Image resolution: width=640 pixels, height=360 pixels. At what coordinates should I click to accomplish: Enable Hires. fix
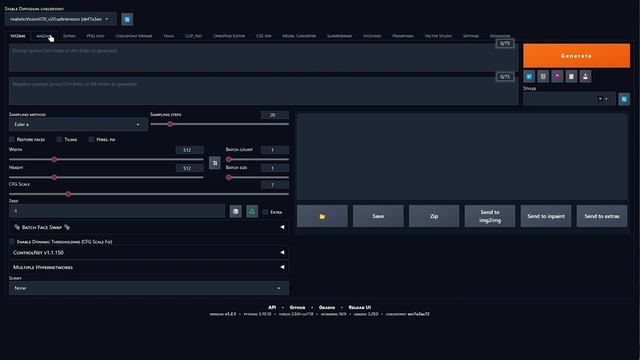tap(91, 140)
